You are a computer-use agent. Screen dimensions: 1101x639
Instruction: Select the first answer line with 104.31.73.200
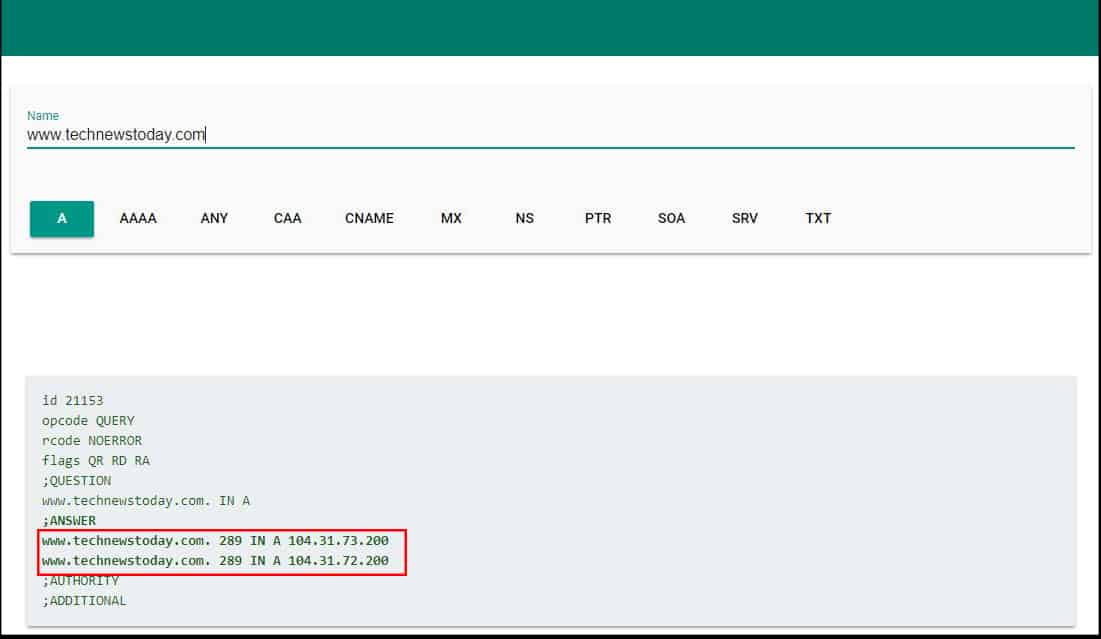coord(215,540)
